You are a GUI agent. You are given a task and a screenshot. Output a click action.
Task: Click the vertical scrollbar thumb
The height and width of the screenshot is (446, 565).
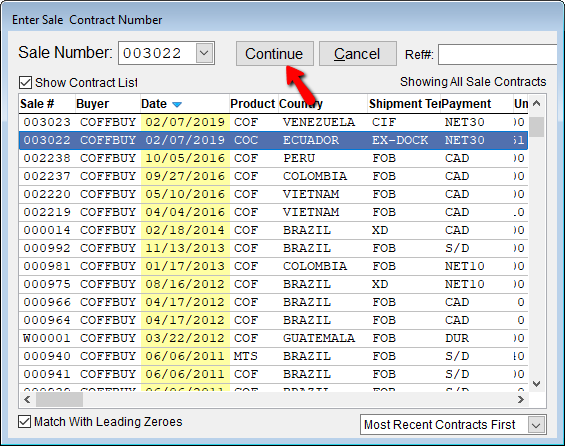(537, 127)
